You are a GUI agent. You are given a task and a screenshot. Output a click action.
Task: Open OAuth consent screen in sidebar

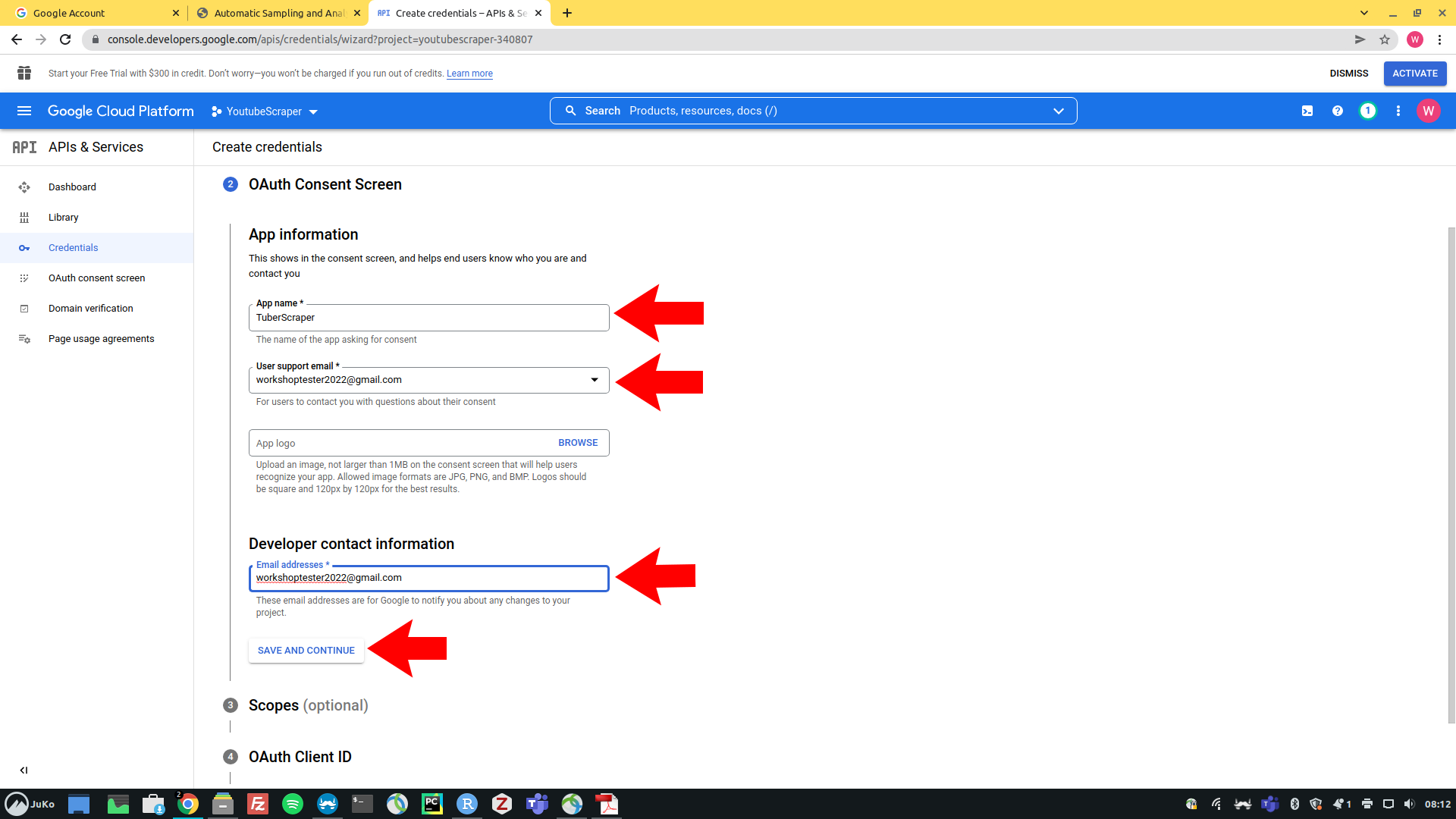(x=96, y=278)
